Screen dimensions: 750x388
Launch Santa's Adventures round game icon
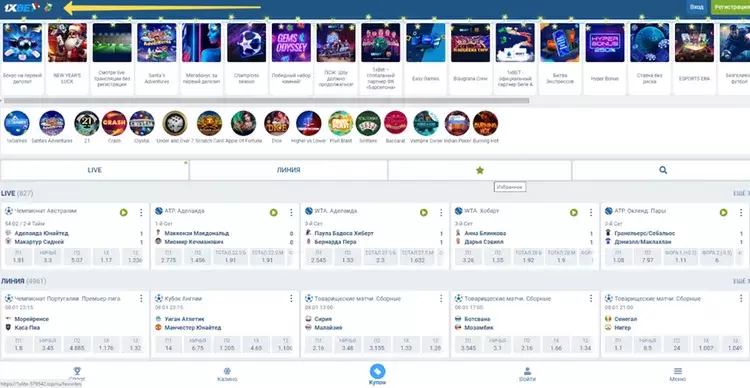pos(52,123)
